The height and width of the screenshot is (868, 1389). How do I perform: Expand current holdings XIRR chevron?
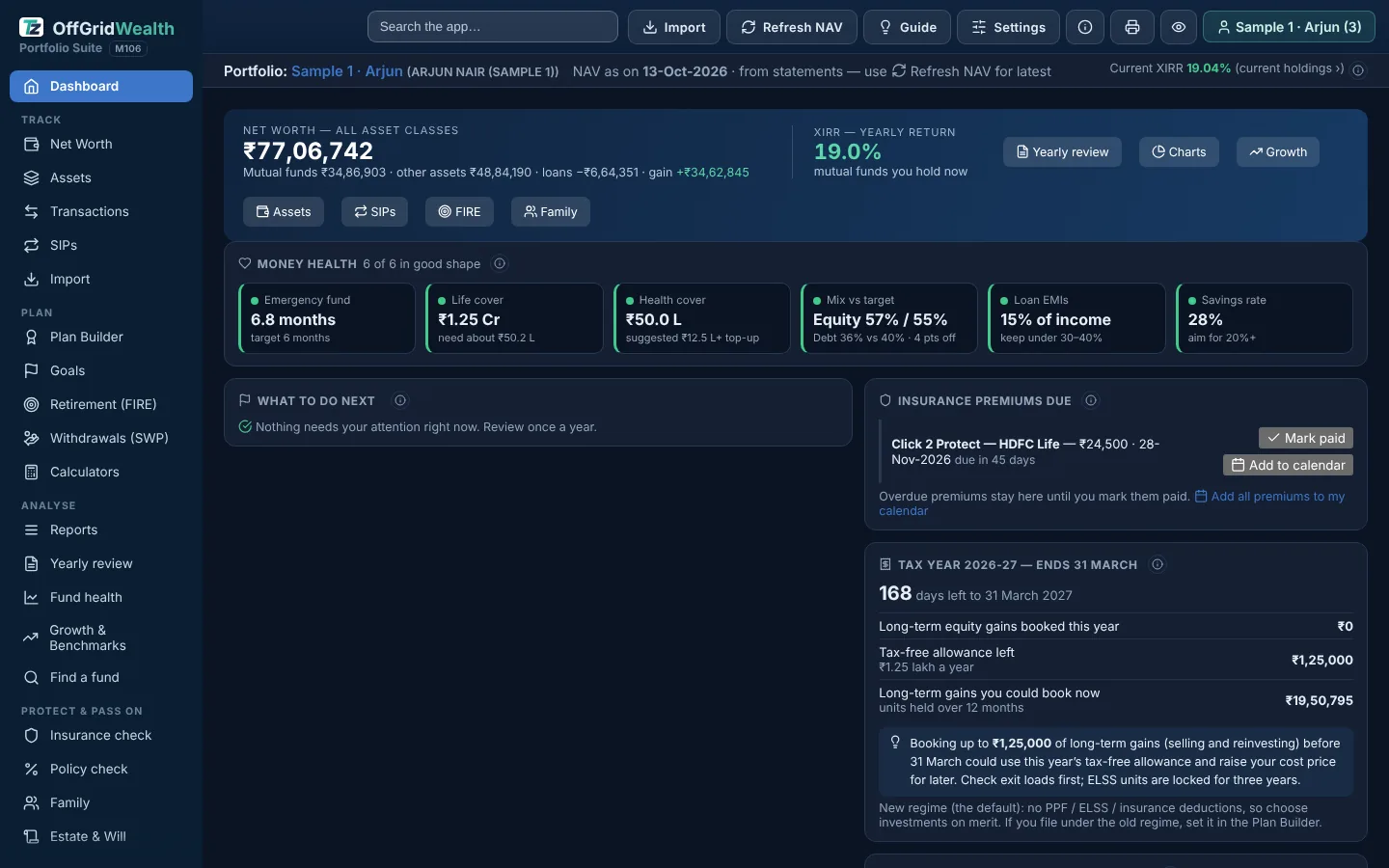tap(1341, 68)
